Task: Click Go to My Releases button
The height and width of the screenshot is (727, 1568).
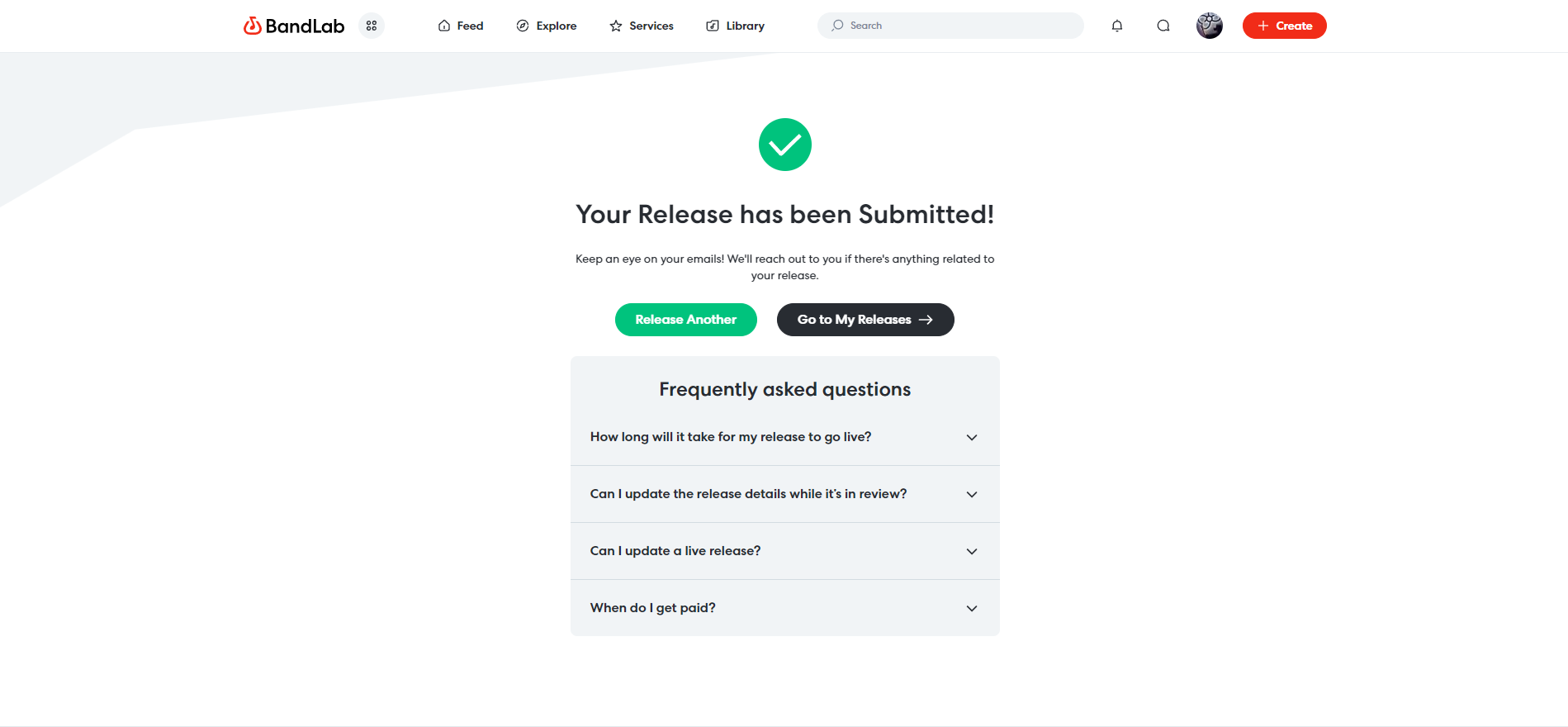Action: coord(865,320)
